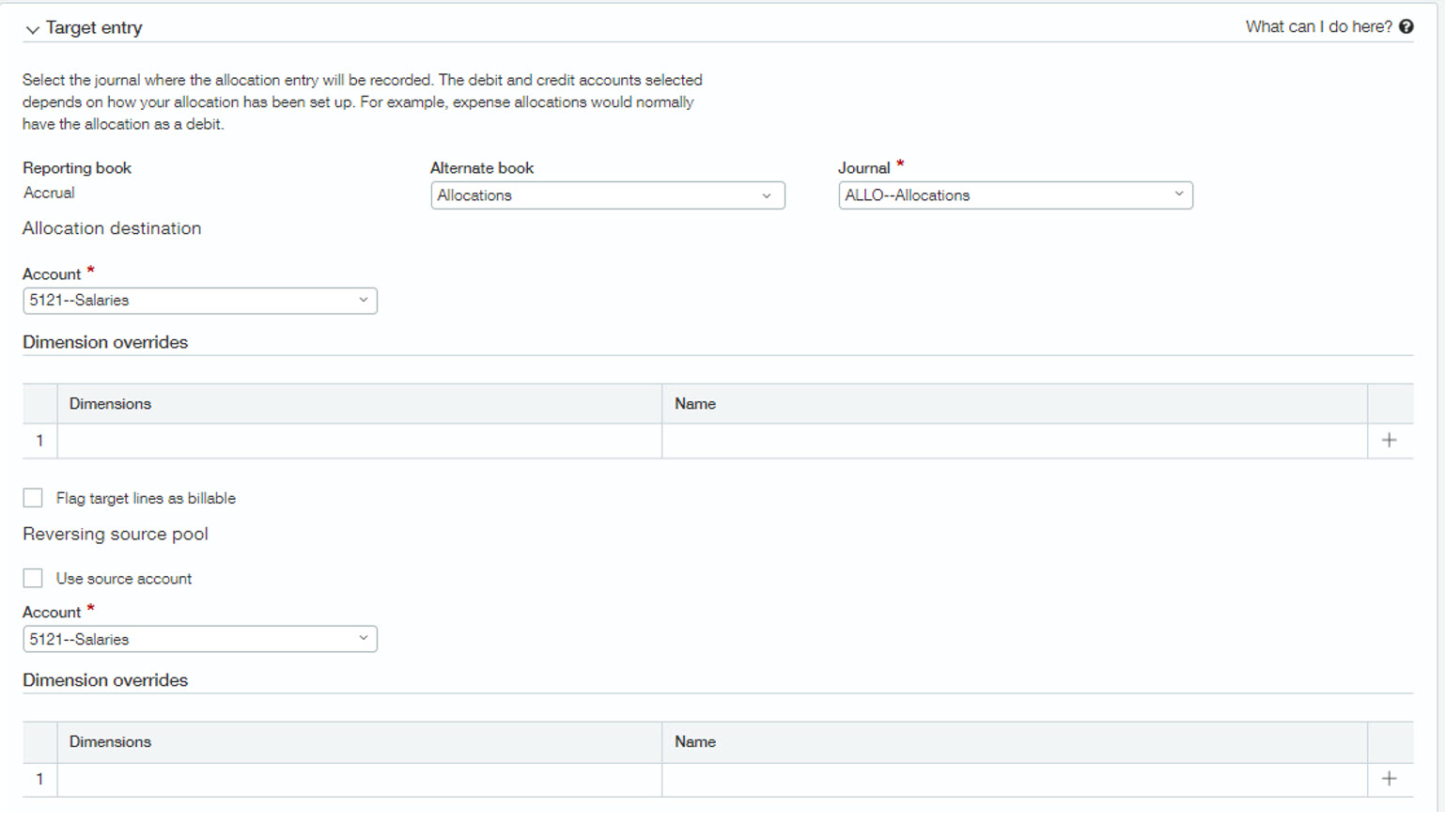Click Name cell in first overrides table
Image resolution: width=1445 pixels, height=840 pixels.
point(1013,441)
